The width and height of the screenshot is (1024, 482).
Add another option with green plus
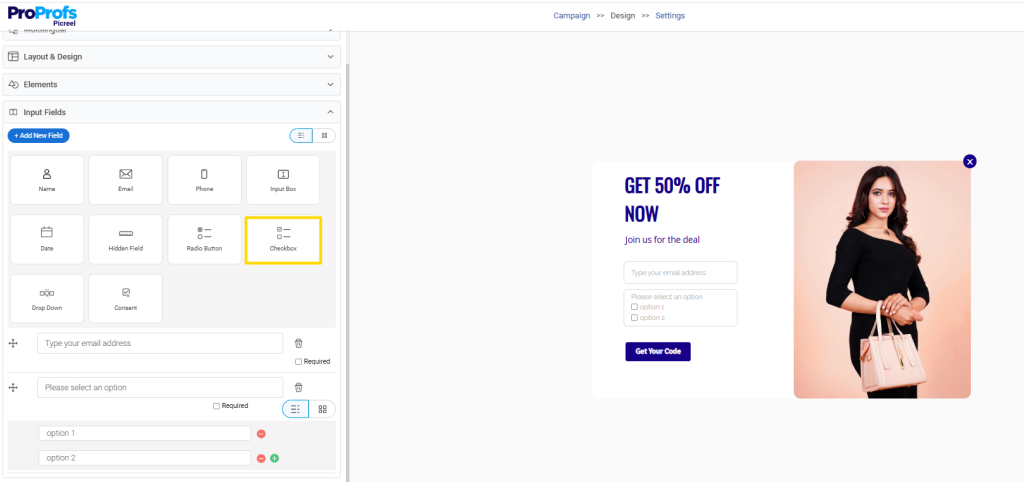274,458
